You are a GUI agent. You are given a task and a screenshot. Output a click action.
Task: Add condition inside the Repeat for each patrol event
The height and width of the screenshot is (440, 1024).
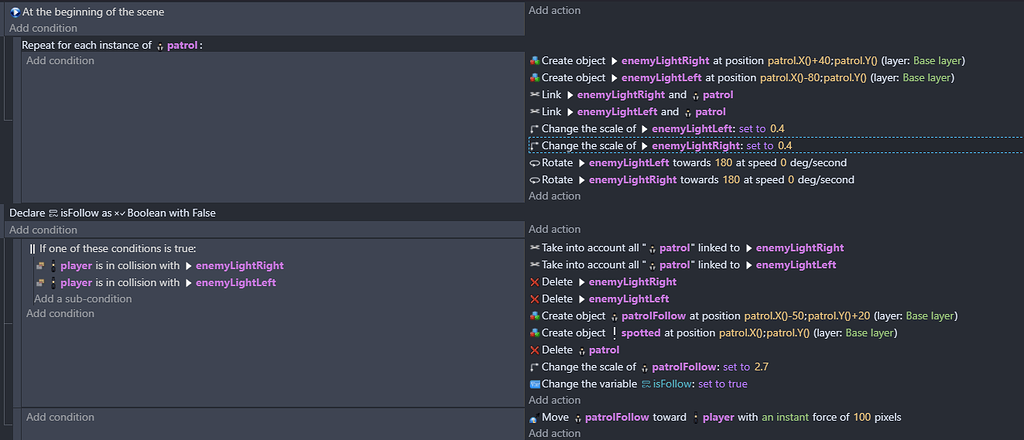pos(60,61)
